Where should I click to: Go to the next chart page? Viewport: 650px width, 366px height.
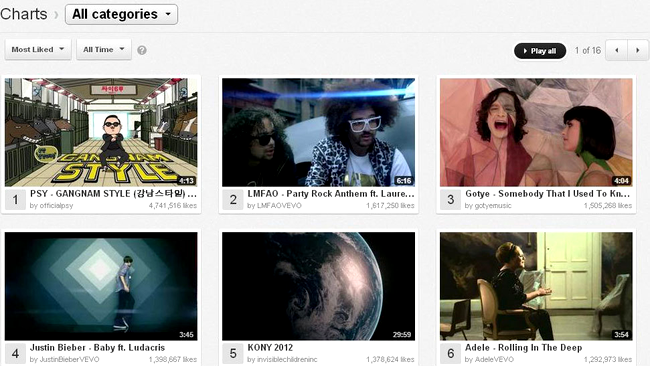click(x=638, y=50)
